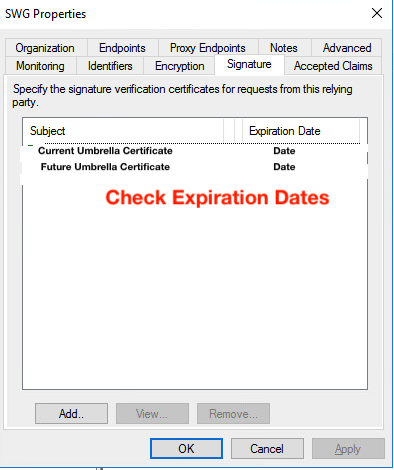Click the Remove... certificate button
This screenshot has width=394, height=470.
coord(233,414)
